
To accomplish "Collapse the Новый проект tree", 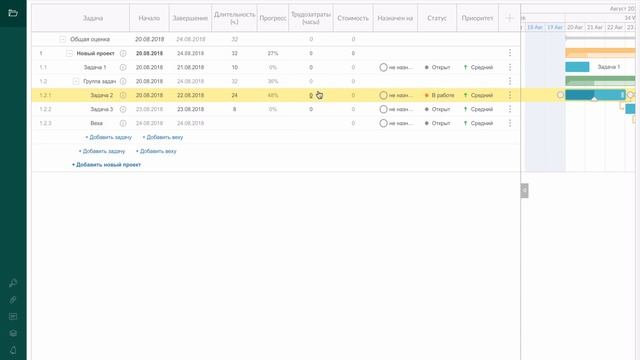I will 69,53.
